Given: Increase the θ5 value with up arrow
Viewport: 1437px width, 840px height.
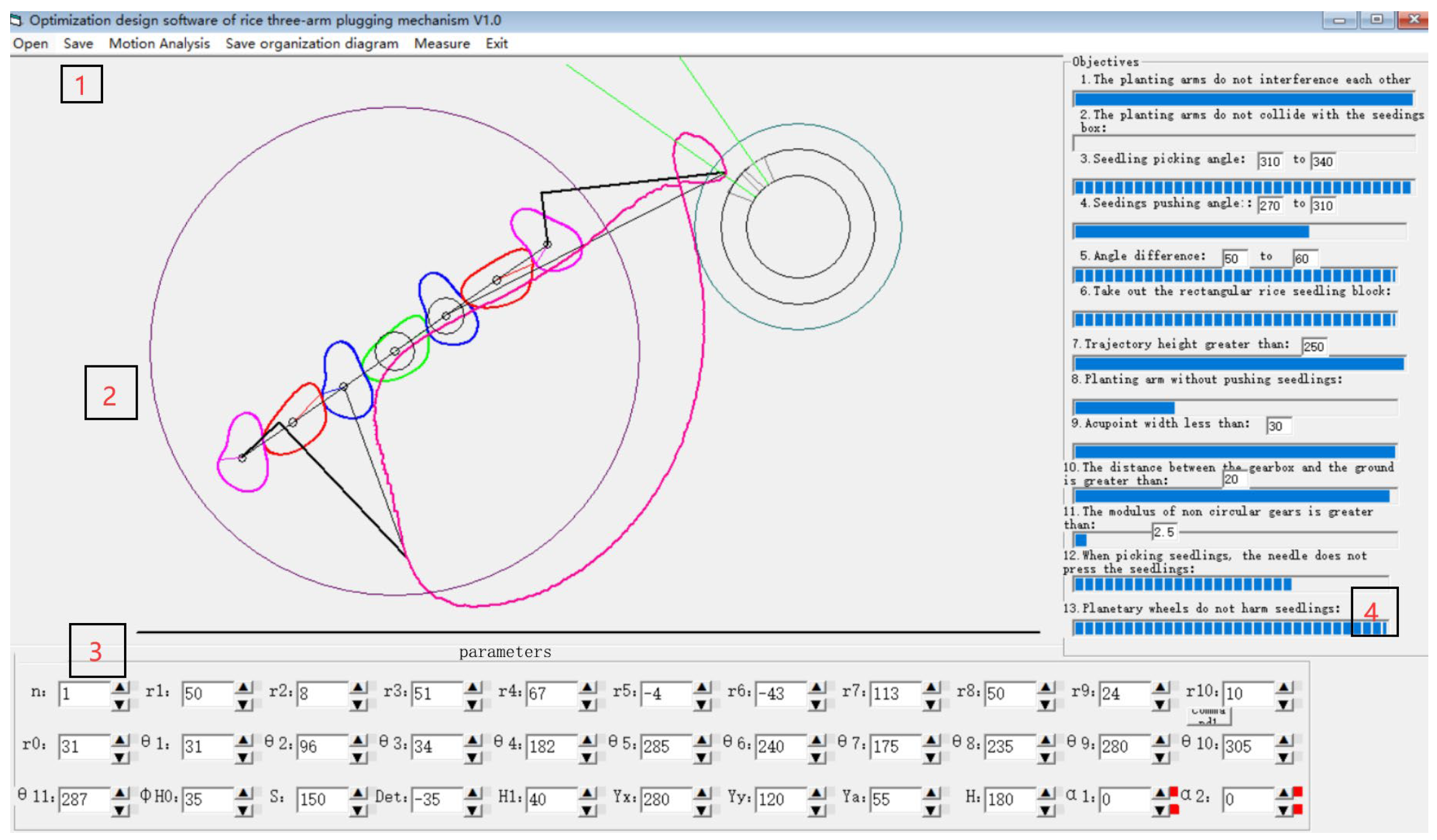Looking at the screenshot, I should point(702,739).
